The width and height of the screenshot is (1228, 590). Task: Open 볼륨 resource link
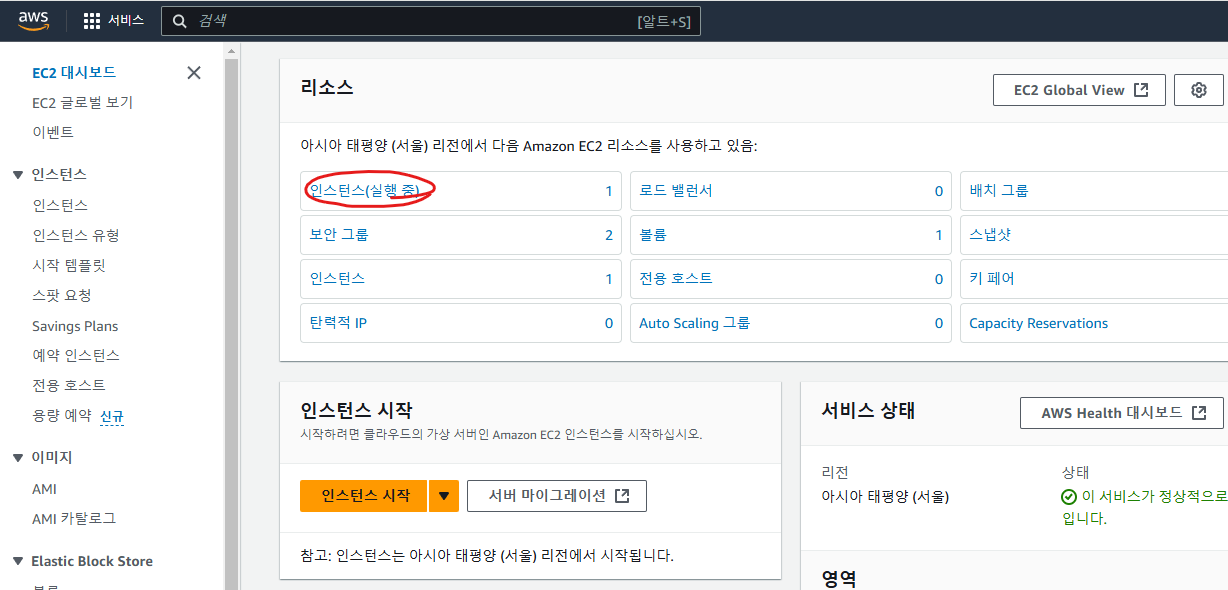653,235
